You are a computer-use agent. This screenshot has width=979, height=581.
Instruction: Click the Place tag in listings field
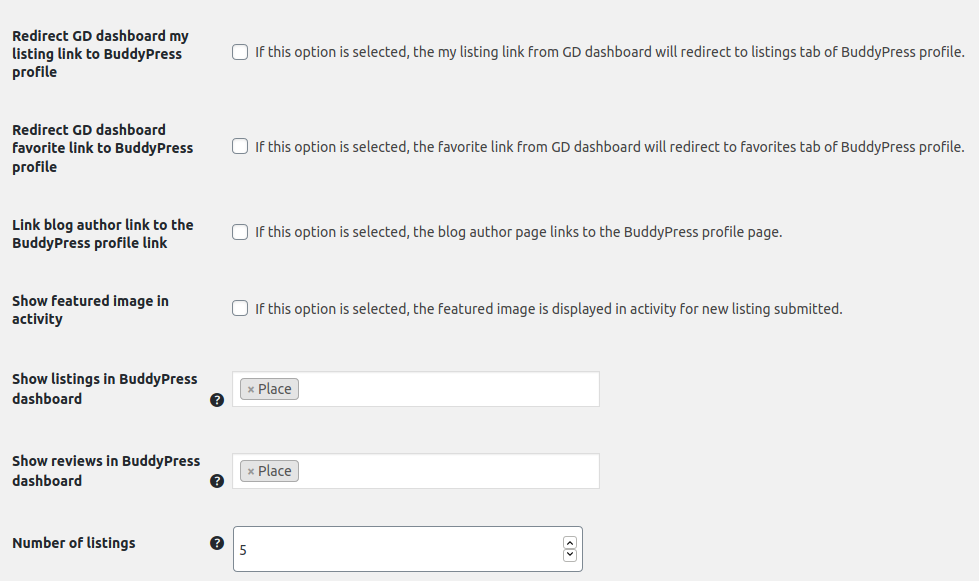(x=275, y=389)
